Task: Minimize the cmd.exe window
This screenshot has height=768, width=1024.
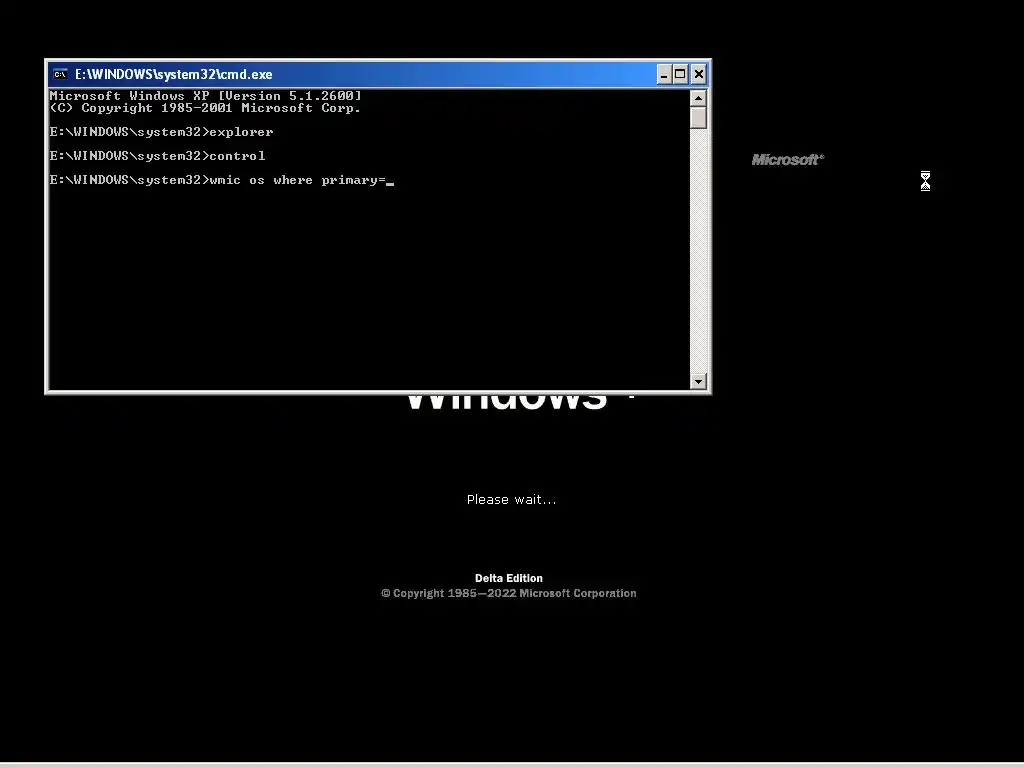Action: point(664,74)
